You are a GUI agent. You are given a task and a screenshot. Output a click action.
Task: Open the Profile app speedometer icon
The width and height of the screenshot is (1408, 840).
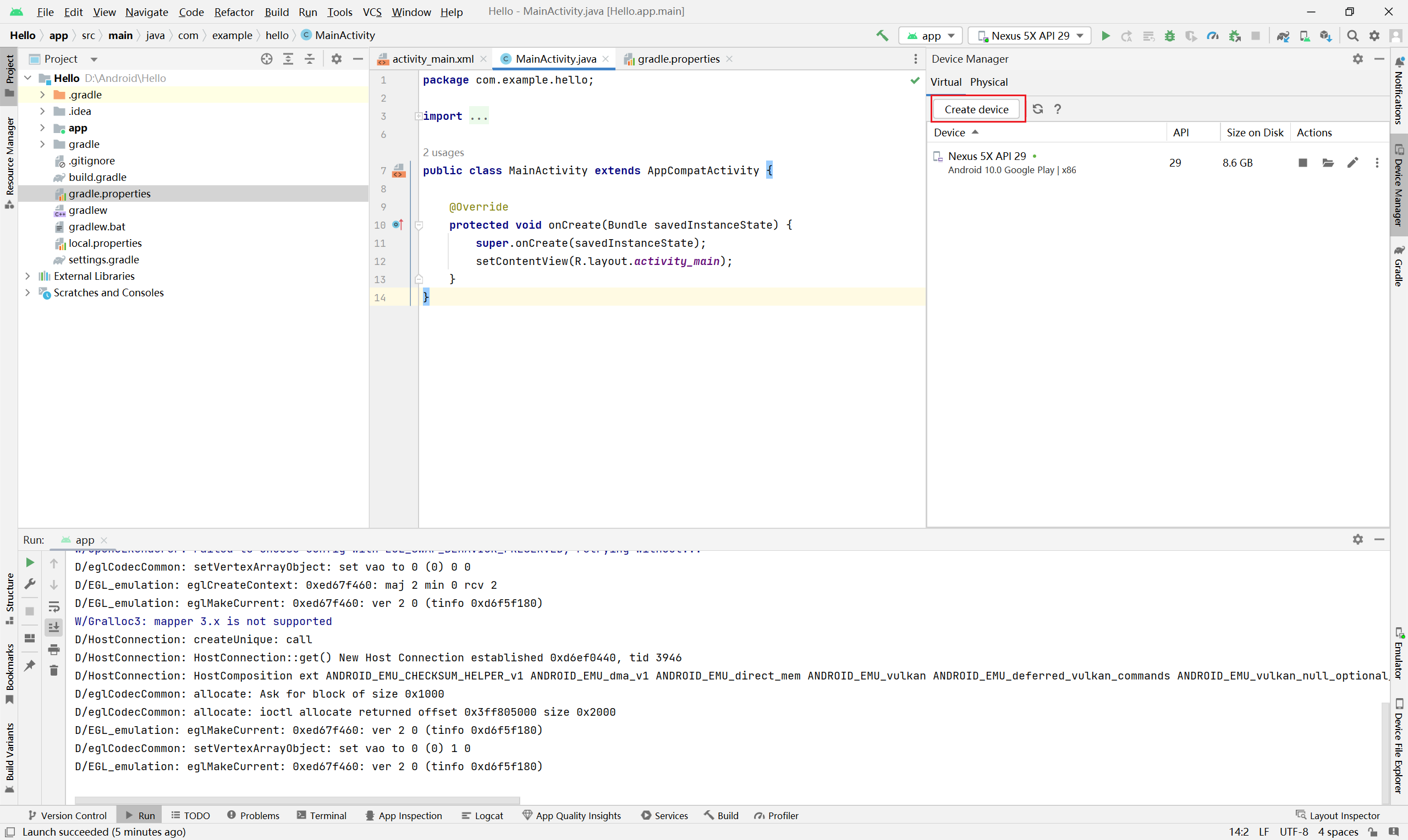[1213, 36]
